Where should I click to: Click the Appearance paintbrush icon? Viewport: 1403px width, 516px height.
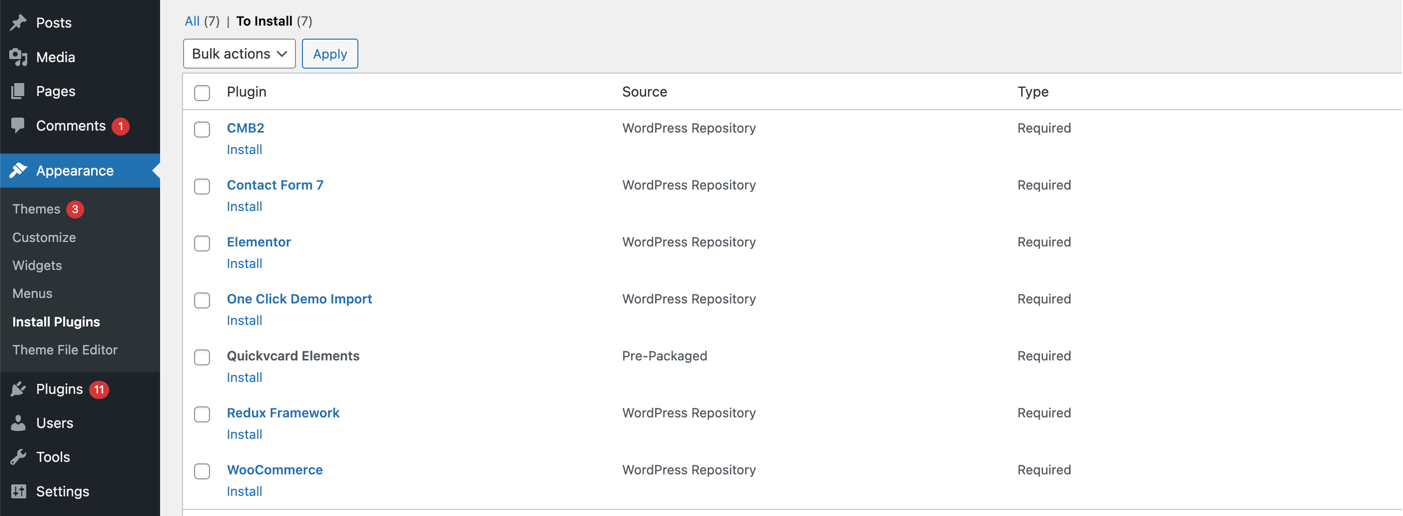click(18, 171)
